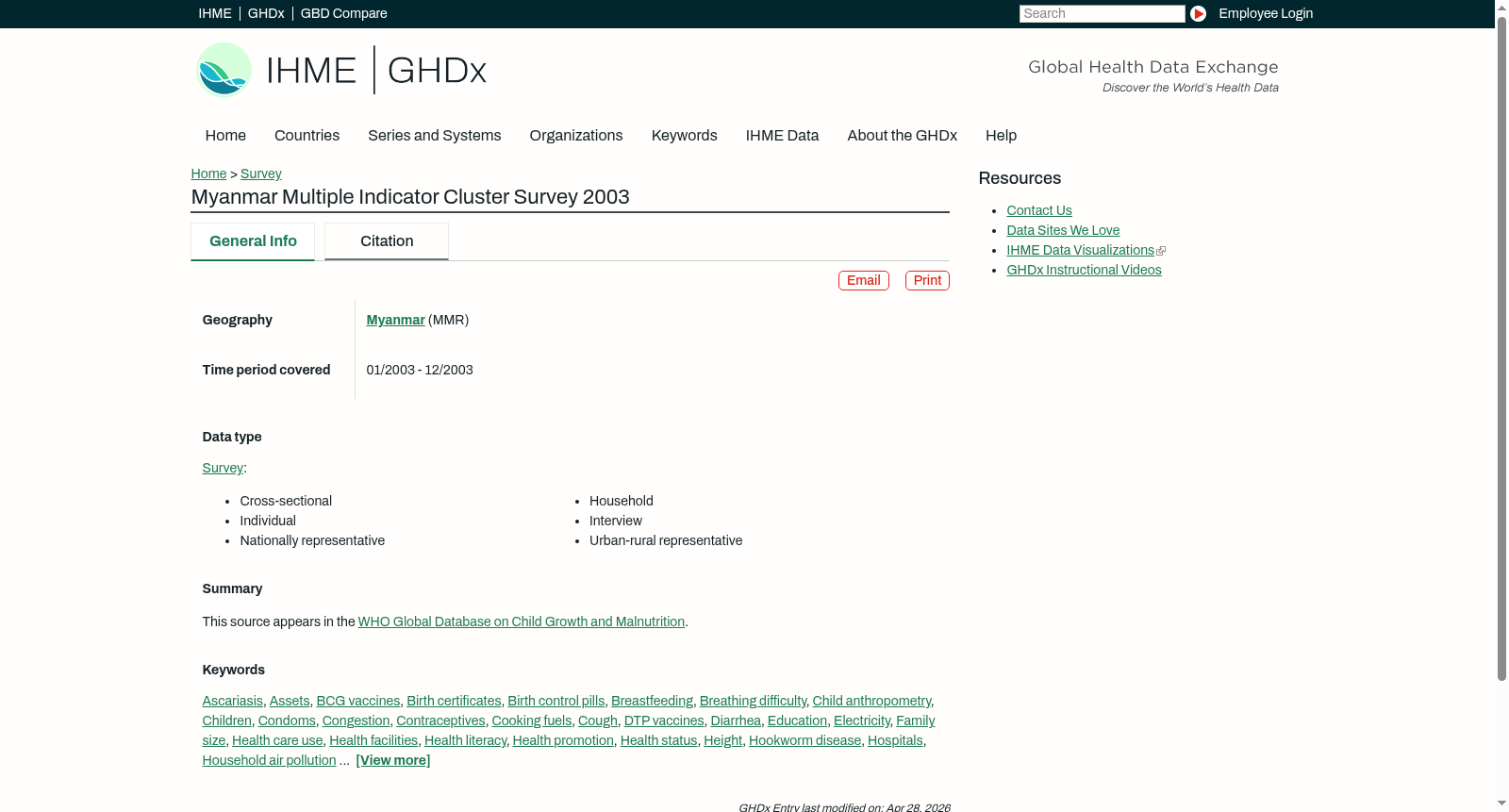Open About the GHDx menu
Image resolution: width=1509 pixels, height=812 pixels.
[x=902, y=136]
